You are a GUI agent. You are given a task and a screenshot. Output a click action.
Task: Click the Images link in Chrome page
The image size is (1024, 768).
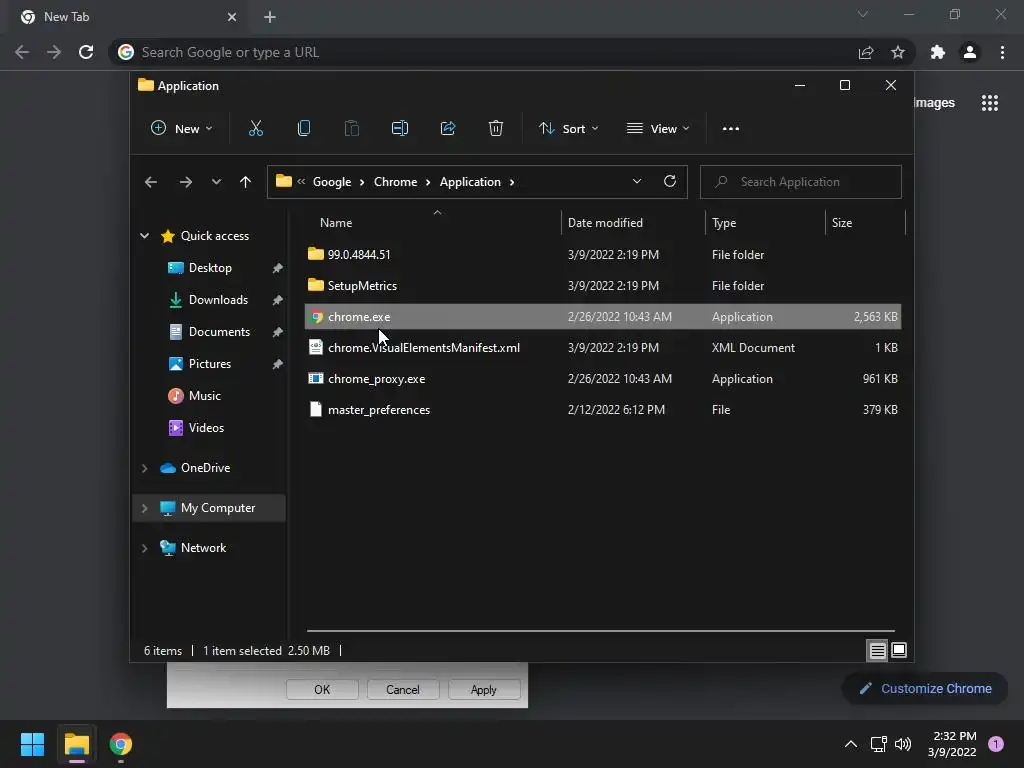tap(934, 103)
